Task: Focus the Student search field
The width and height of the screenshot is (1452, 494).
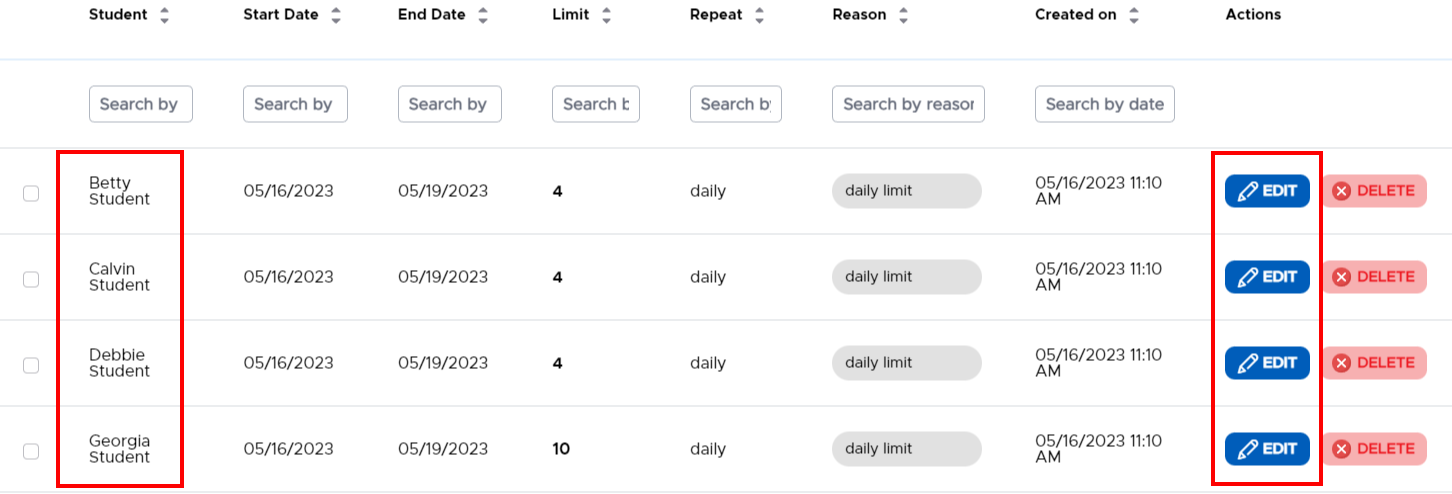Action: [140, 104]
